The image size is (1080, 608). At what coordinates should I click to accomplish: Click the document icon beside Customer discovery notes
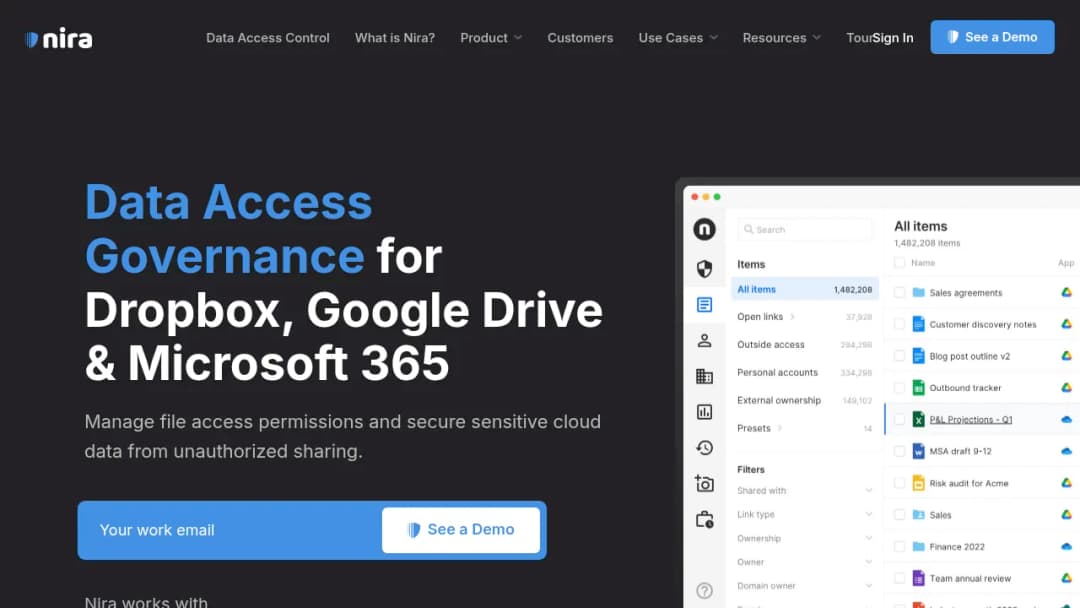point(918,324)
